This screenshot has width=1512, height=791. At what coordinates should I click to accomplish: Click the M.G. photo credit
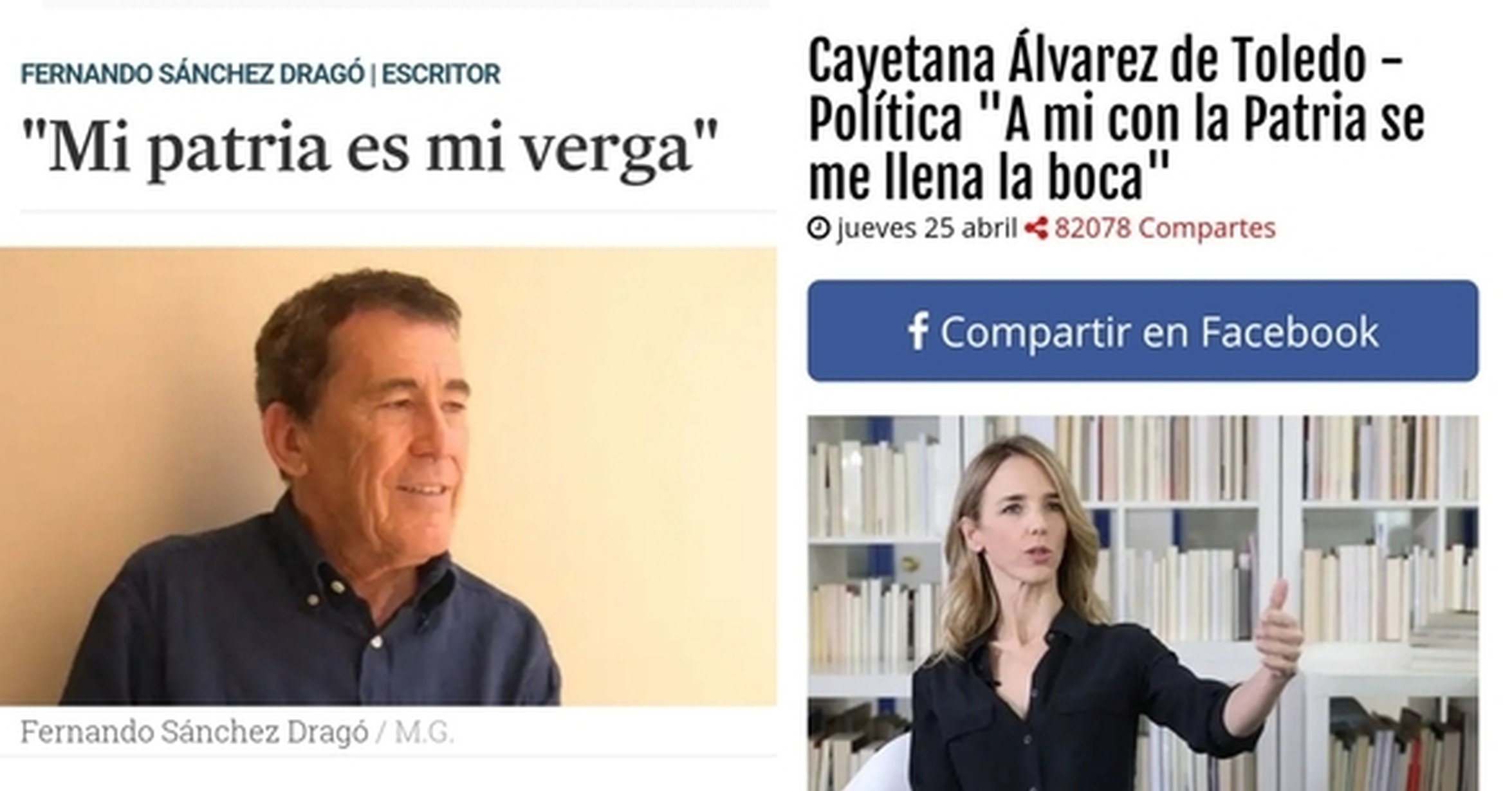pyautogui.click(x=424, y=732)
